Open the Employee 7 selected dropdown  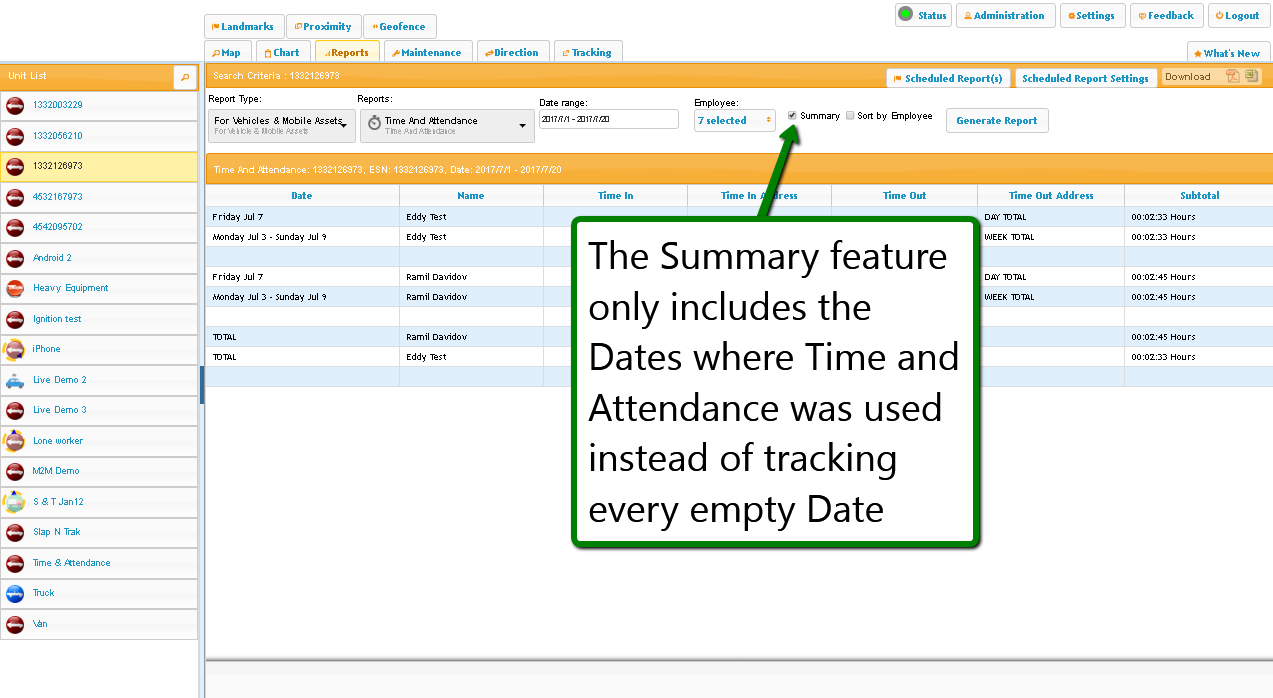coord(735,121)
